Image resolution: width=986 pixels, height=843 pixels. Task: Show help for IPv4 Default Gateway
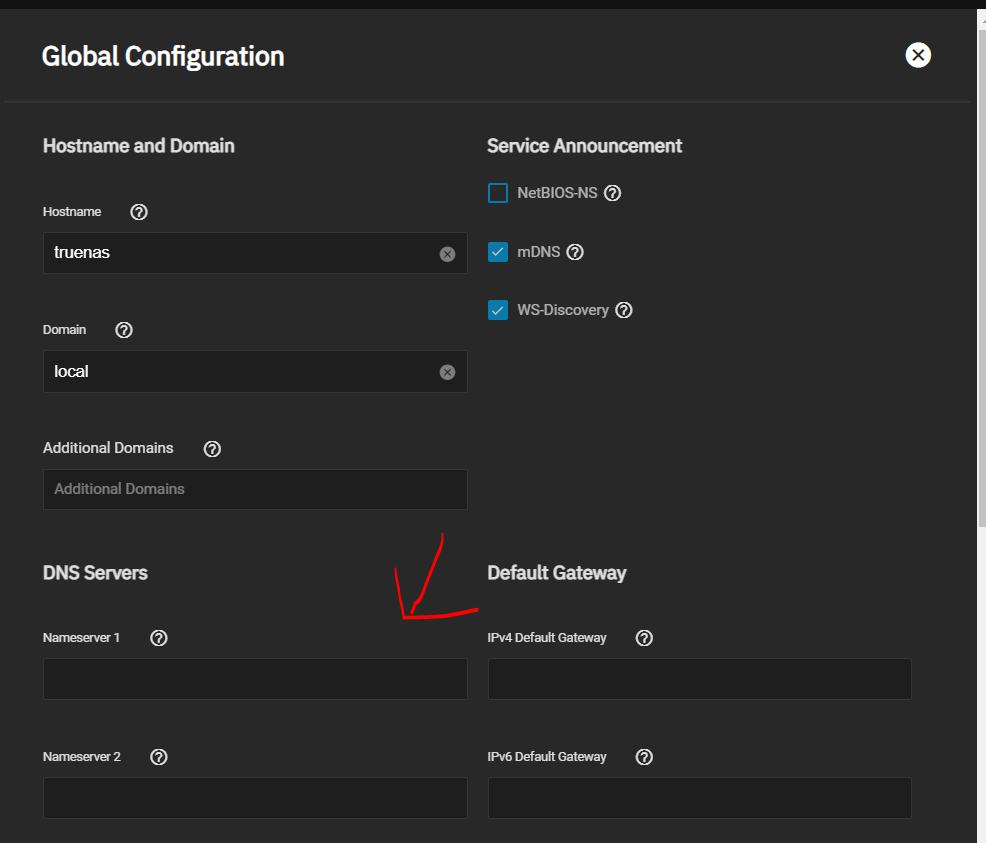(x=645, y=638)
